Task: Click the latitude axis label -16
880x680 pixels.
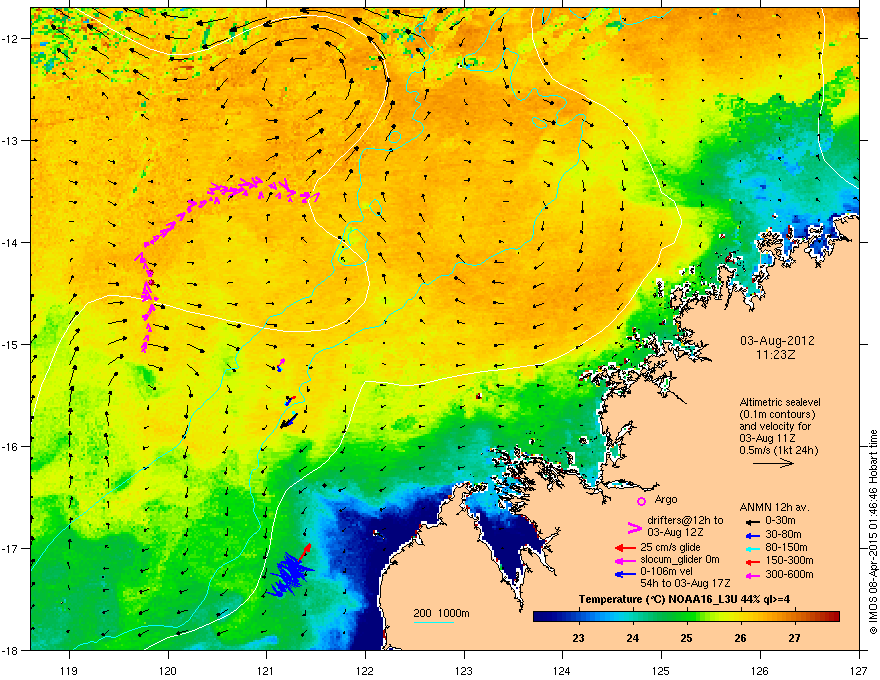Action: pos(9,447)
